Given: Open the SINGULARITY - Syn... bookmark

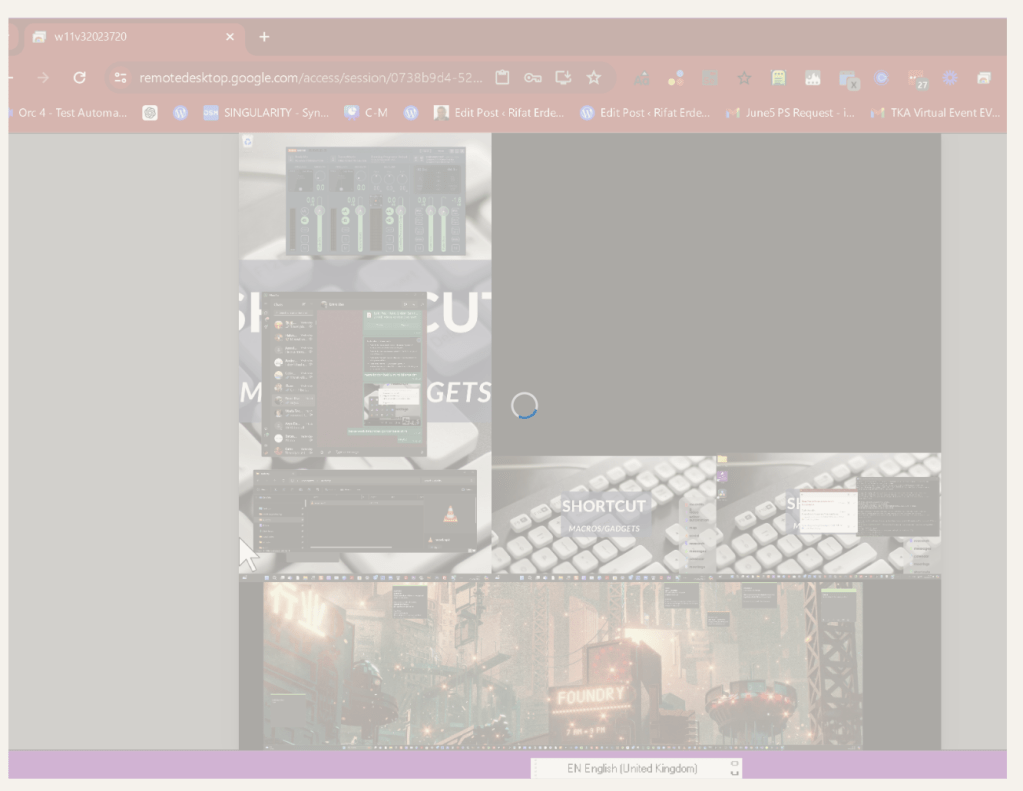Looking at the screenshot, I should pos(266,113).
